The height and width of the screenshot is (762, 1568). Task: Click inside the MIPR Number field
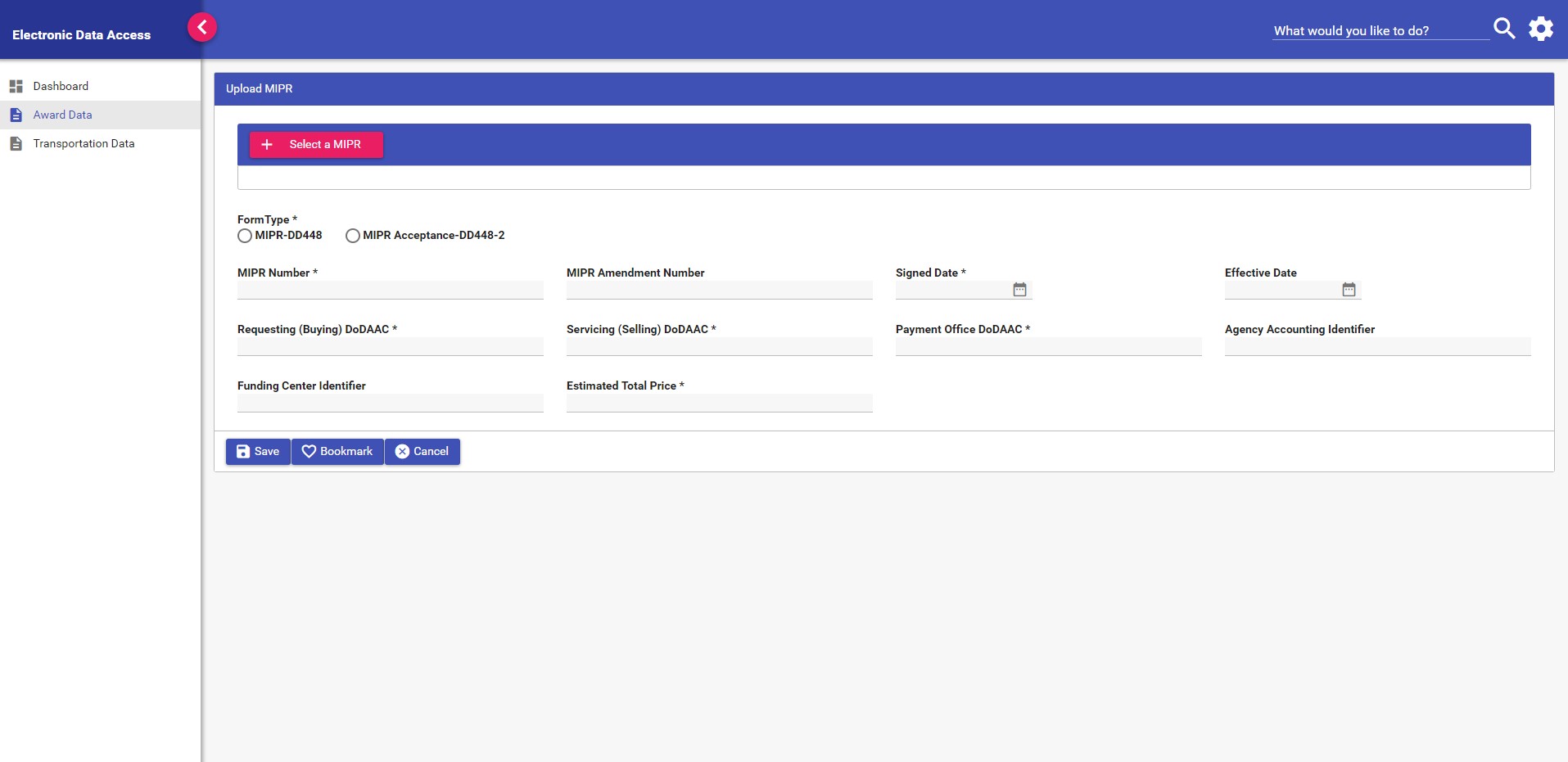pyautogui.click(x=390, y=290)
